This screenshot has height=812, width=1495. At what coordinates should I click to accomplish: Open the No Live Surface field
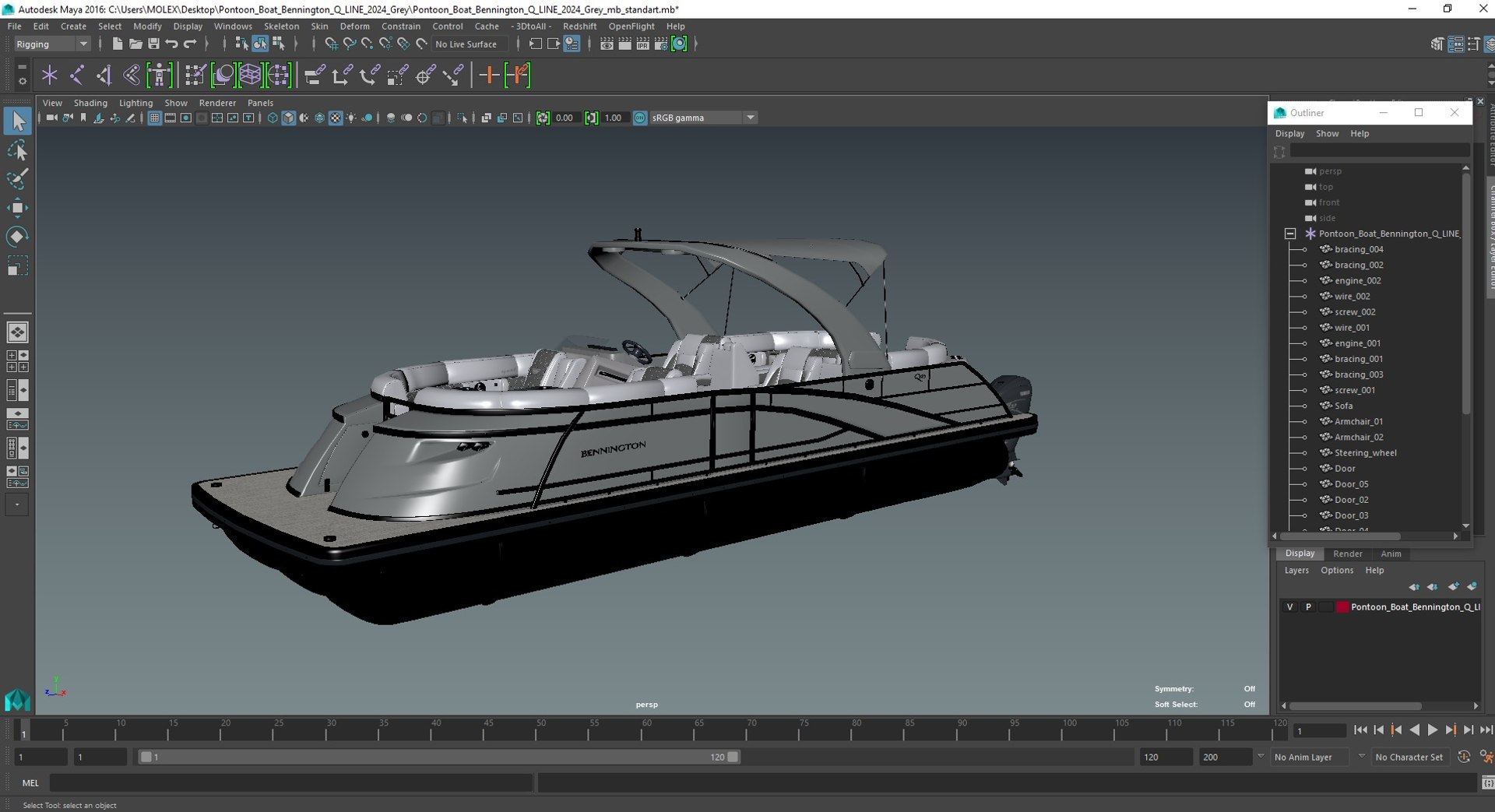(470, 44)
